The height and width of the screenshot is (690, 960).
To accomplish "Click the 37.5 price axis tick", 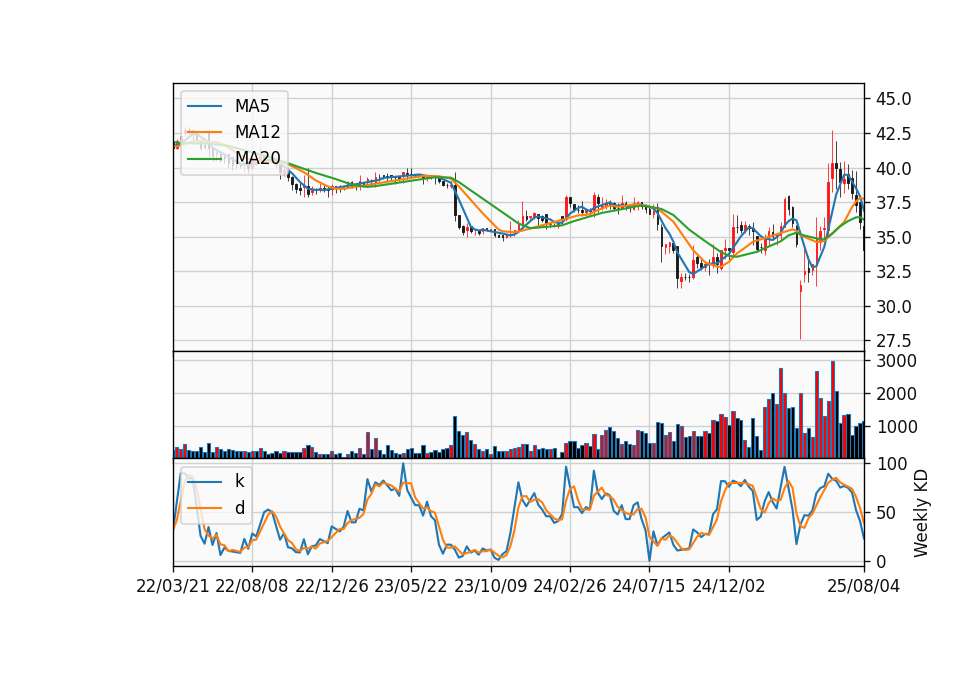I will (893, 203).
